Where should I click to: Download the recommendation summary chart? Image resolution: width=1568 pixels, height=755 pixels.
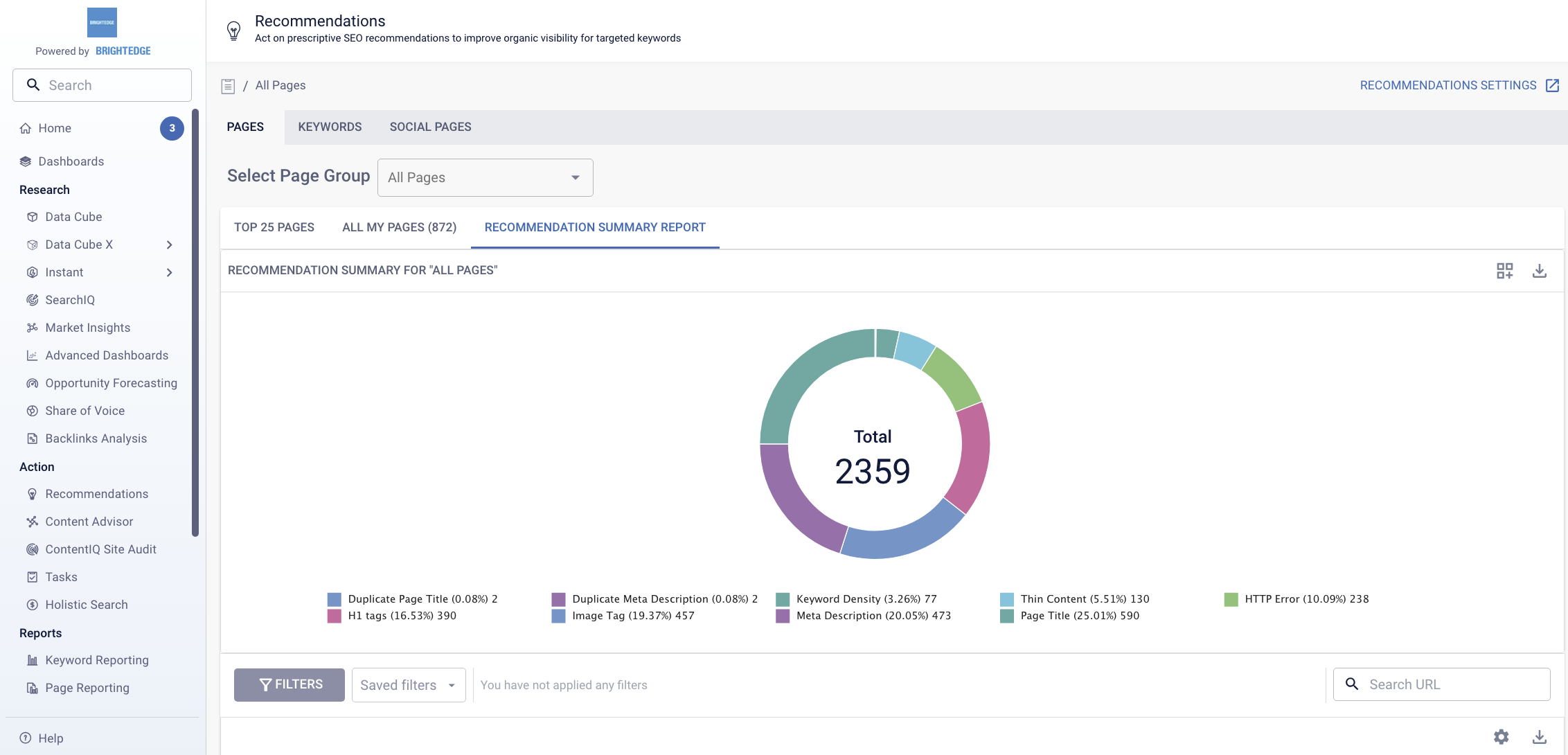(x=1539, y=271)
